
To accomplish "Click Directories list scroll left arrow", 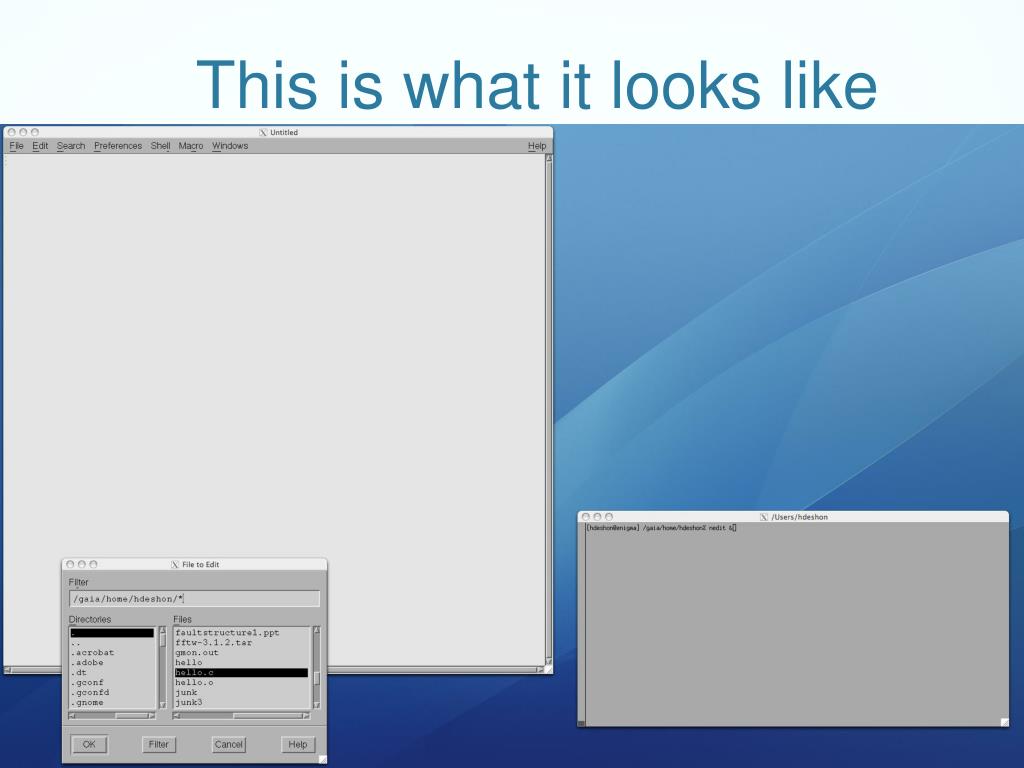I will [x=72, y=716].
